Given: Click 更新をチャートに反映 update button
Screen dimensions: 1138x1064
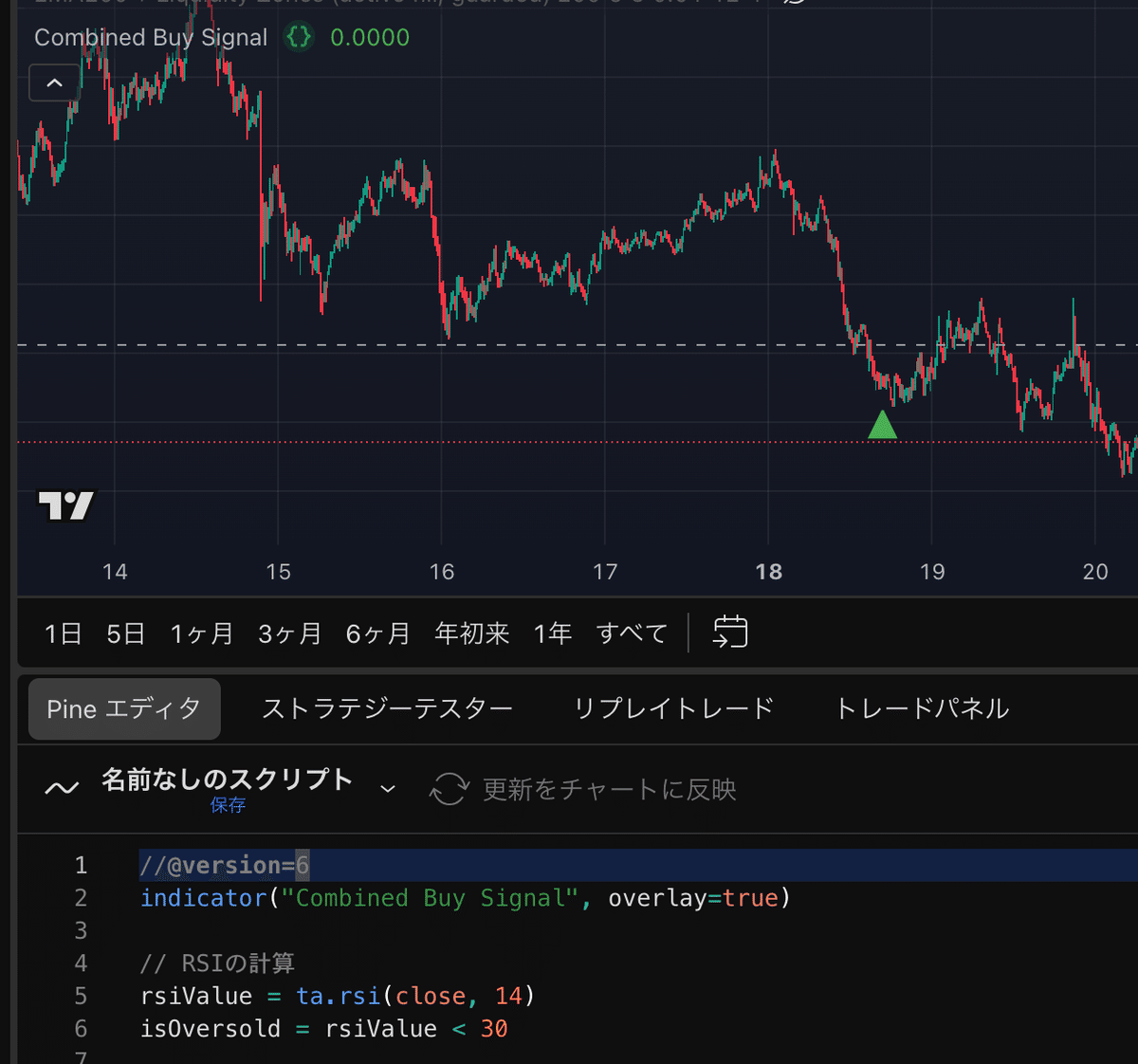Looking at the screenshot, I should pyautogui.click(x=609, y=789).
